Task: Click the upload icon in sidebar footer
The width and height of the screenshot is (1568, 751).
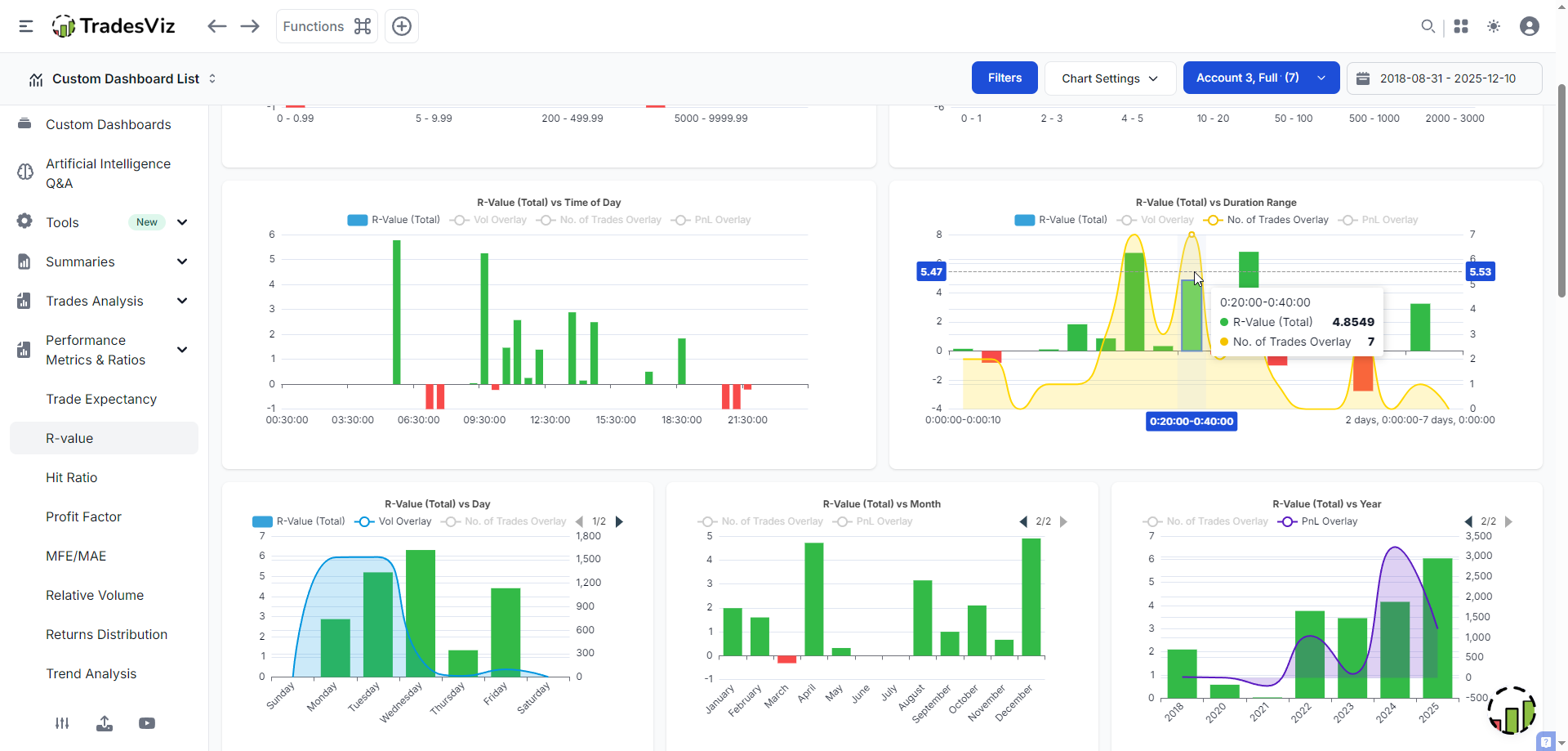Action: pos(105,723)
